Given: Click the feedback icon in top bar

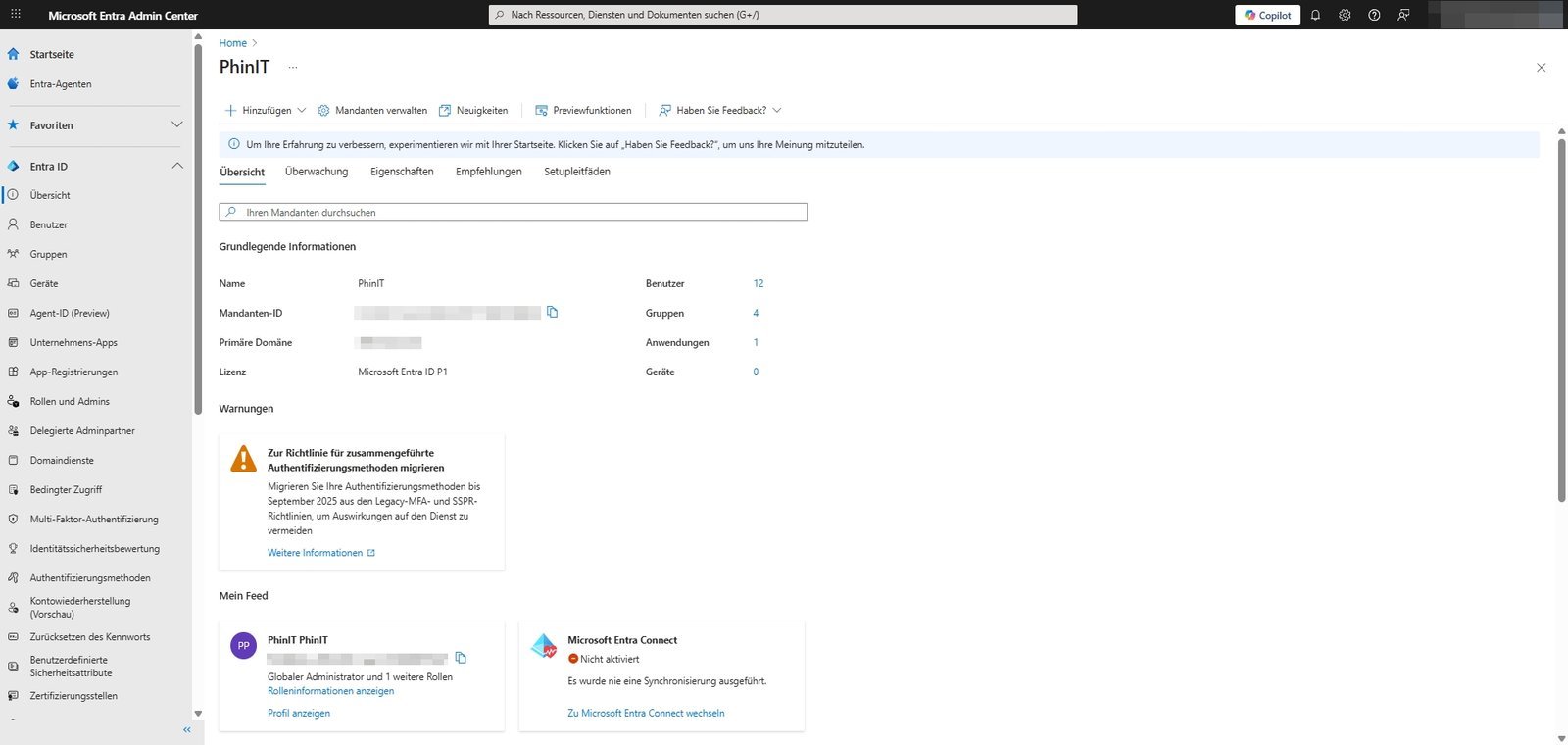Looking at the screenshot, I should (1403, 15).
